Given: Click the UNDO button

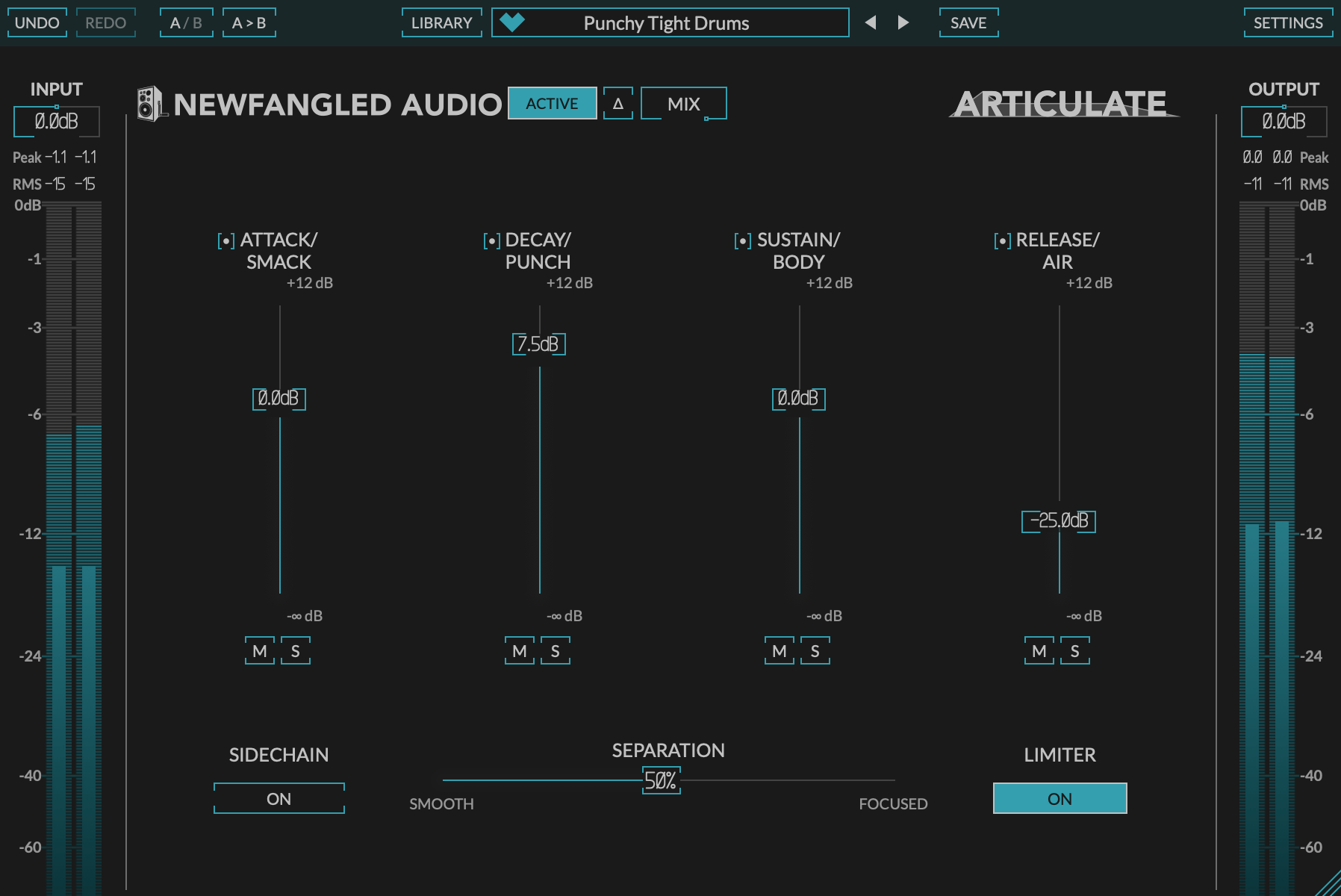Looking at the screenshot, I should tap(37, 23).
